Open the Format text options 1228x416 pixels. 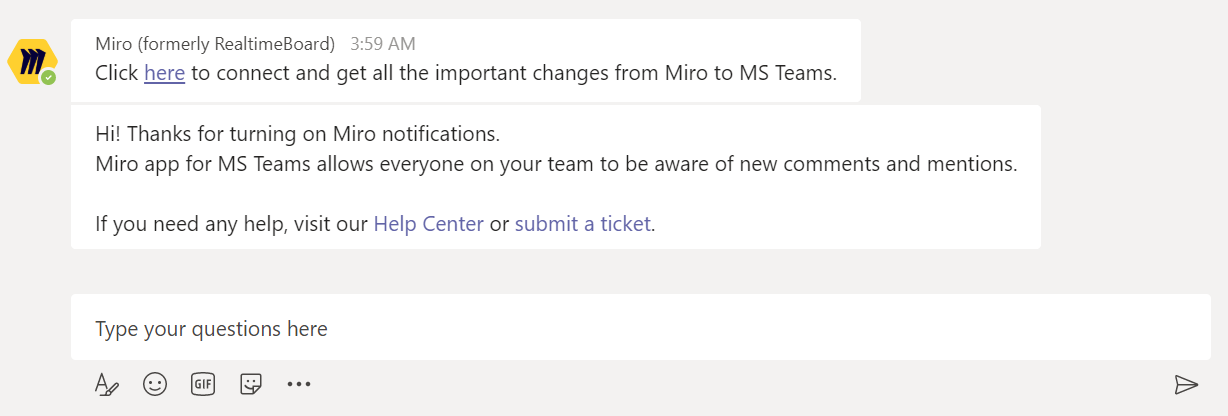pyautogui.click(x=106, y=384)
